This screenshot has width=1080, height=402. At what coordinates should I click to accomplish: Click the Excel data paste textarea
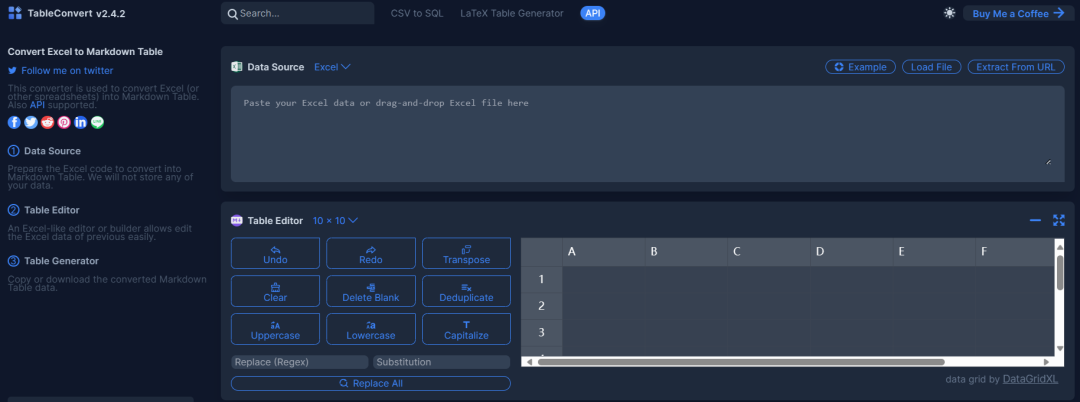pos(647,134)
